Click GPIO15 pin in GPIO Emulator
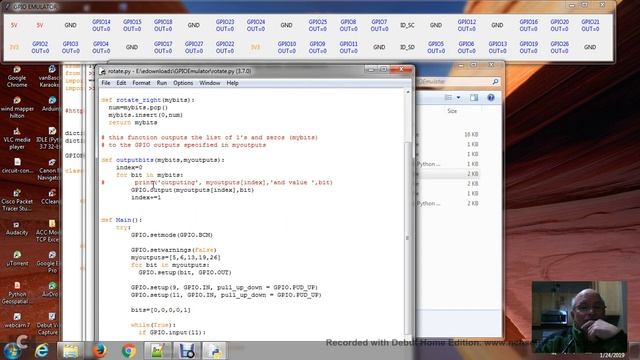The image size is (640, 360). pyautogui.click(x=132, y=25)
